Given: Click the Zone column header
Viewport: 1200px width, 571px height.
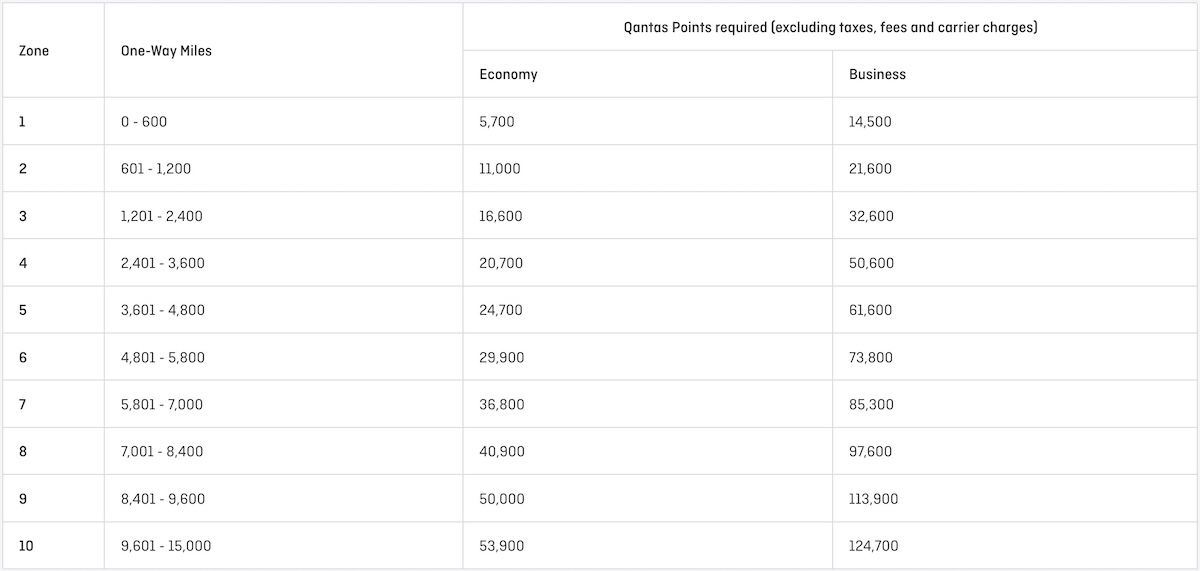Looking at the screenshot, I should [34, 50].
